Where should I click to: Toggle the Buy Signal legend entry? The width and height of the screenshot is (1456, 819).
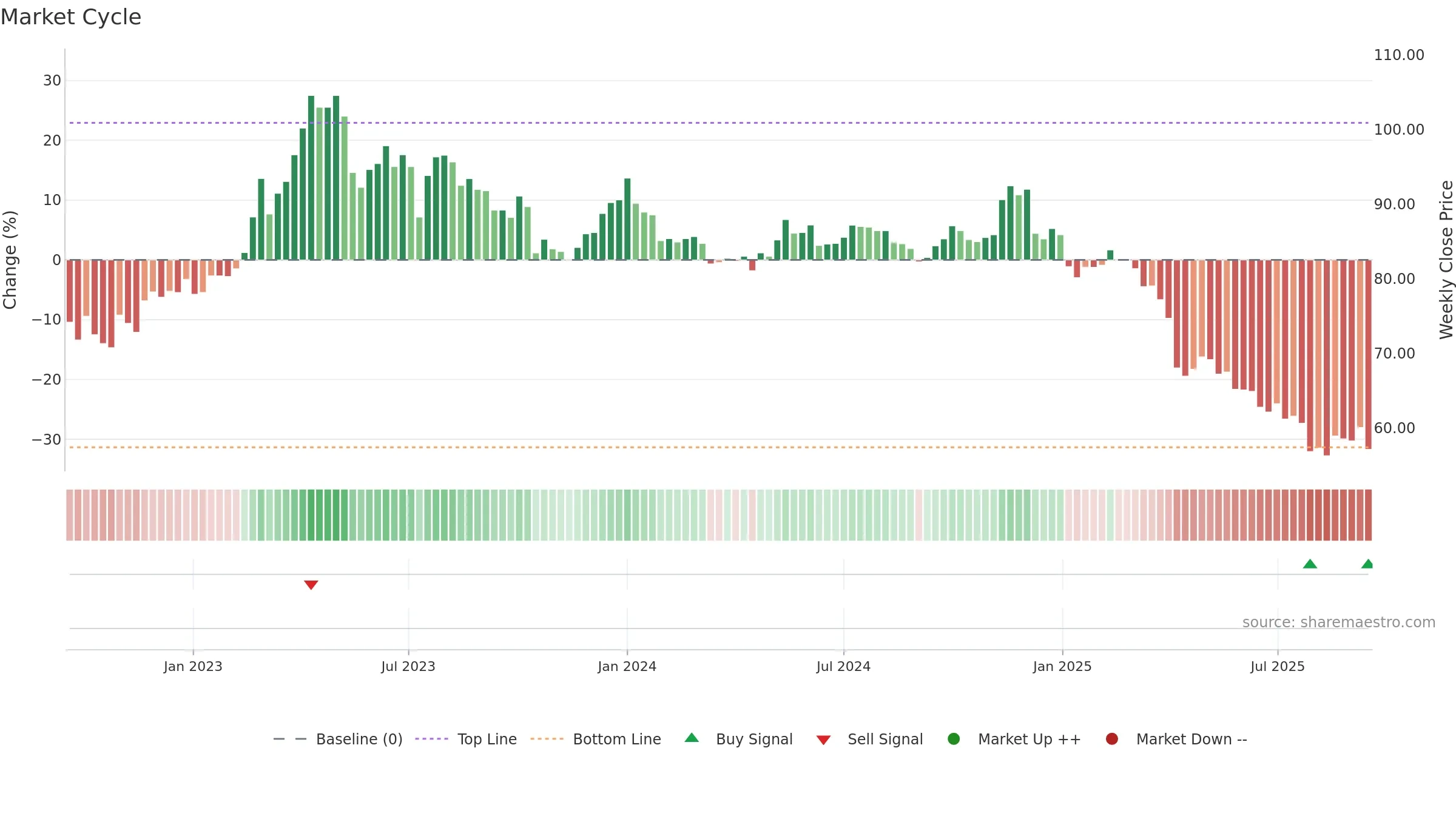click(x=738, y=739)
